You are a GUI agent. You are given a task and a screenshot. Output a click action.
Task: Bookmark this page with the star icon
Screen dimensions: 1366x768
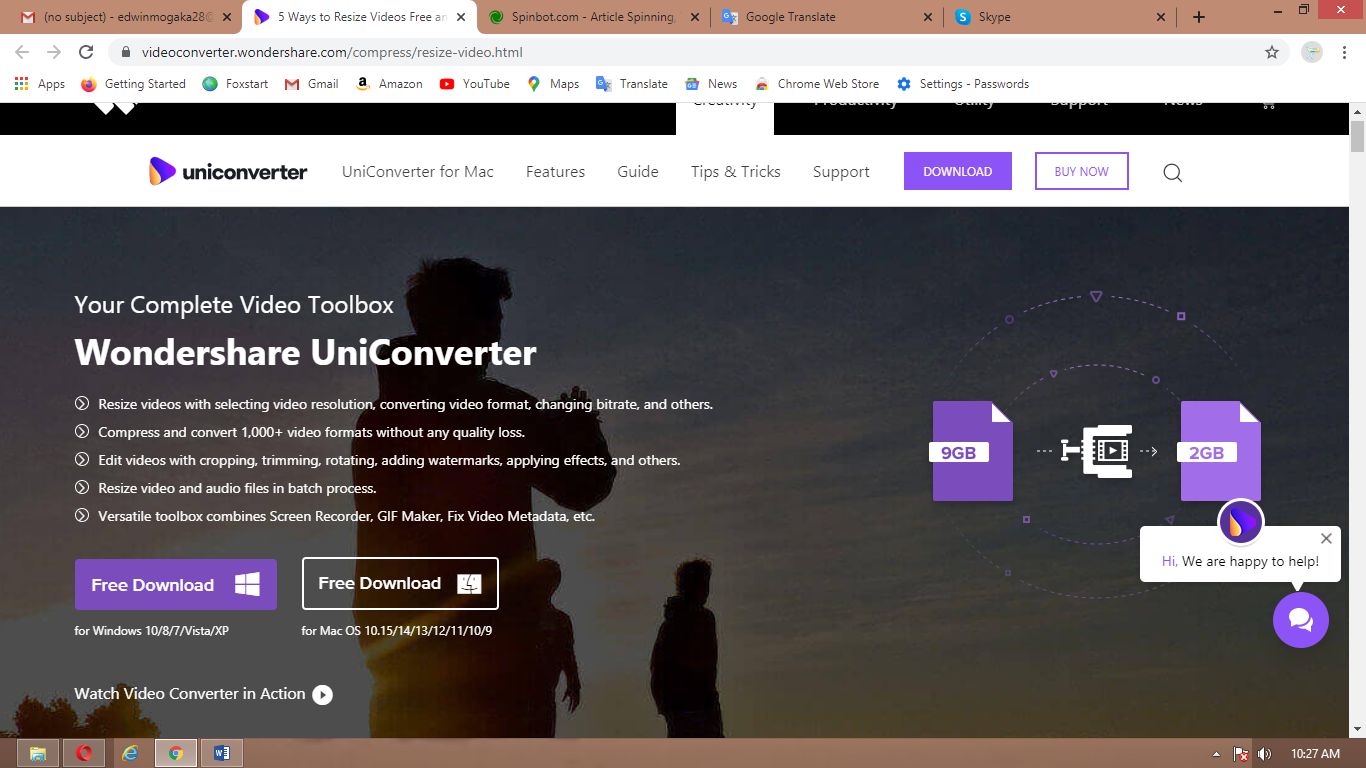pos(1272,52)
